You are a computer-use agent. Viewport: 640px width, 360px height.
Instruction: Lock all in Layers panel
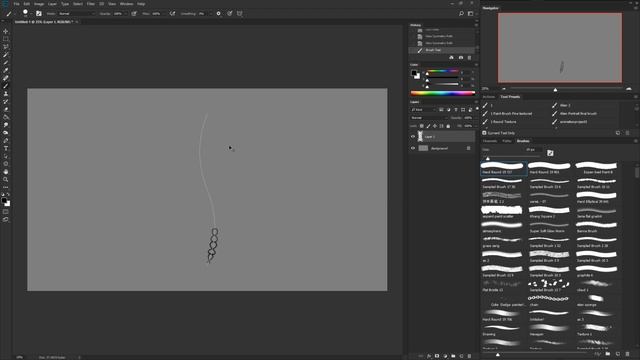click(448, 126)
